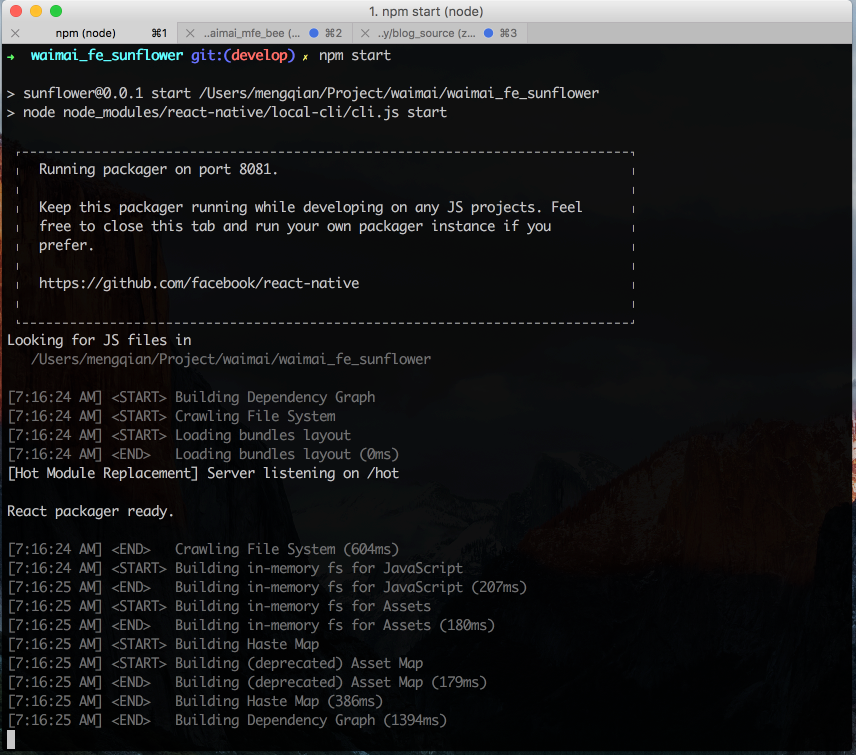Click the path under "Looking for JS files in"
The width and height of the screenshot is (856, 755).
[x=231, y=359]
